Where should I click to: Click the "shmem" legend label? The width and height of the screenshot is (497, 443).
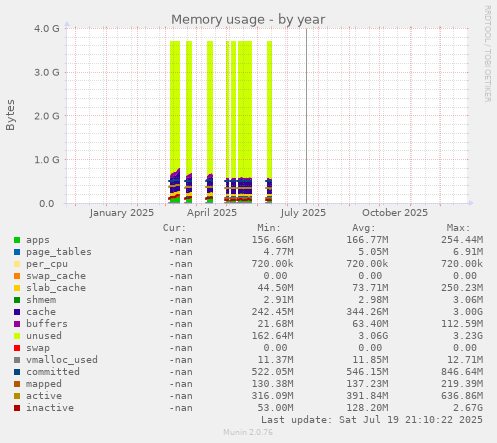(x=41, y=300)
